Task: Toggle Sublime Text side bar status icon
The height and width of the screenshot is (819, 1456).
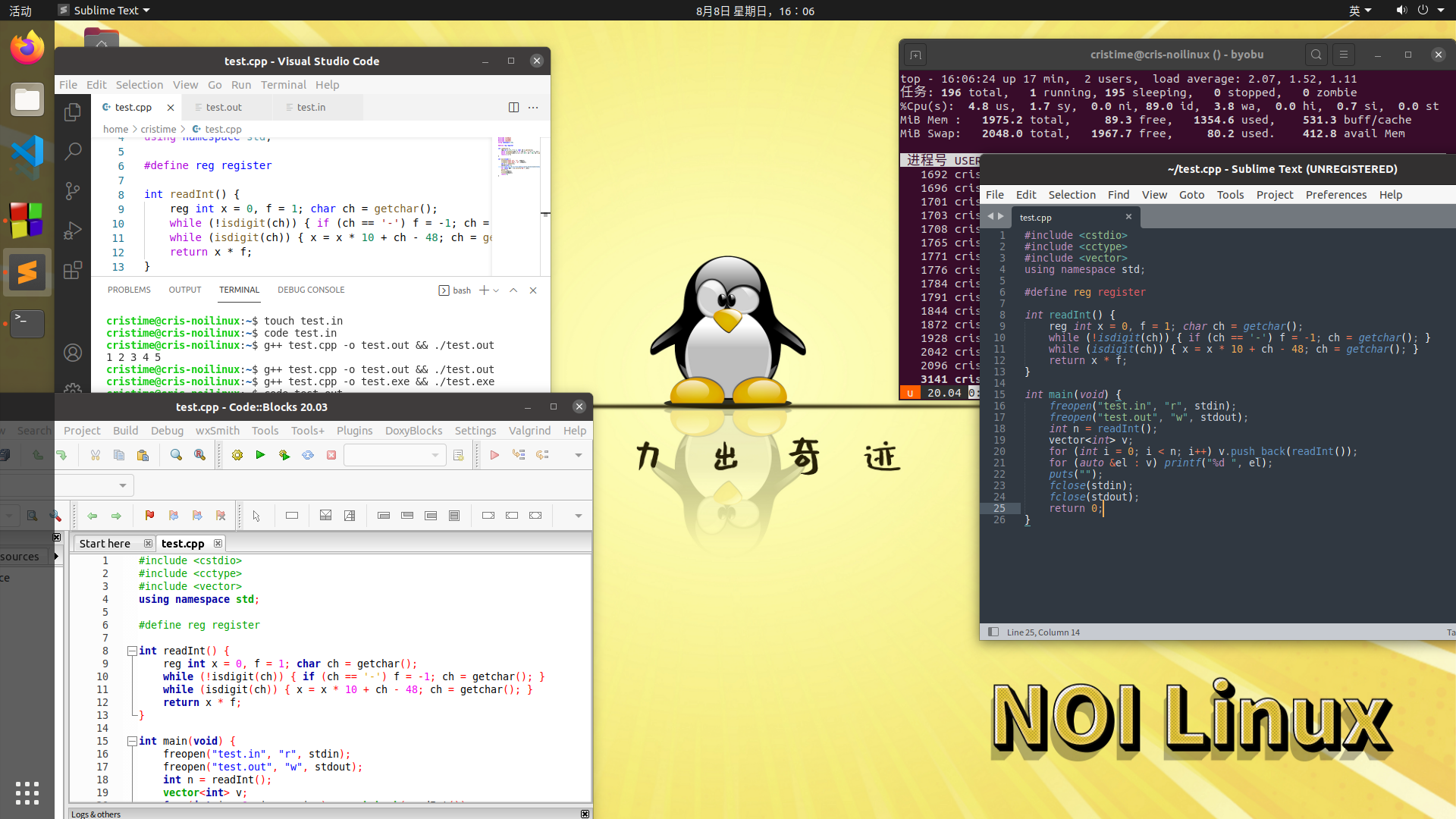Action: click(x=993, y=632)
